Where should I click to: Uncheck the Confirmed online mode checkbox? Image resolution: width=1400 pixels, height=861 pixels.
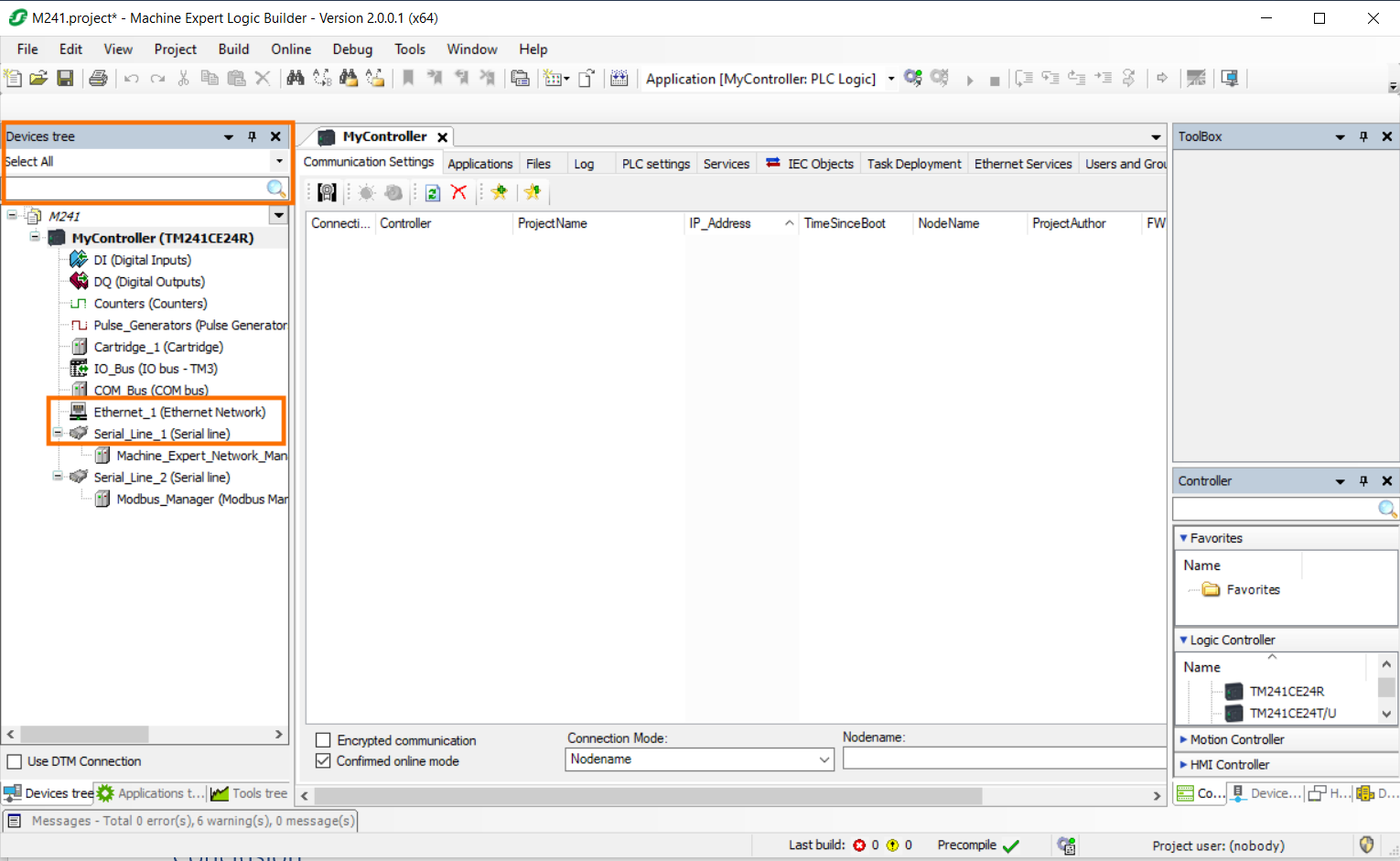tap(323, 761)
